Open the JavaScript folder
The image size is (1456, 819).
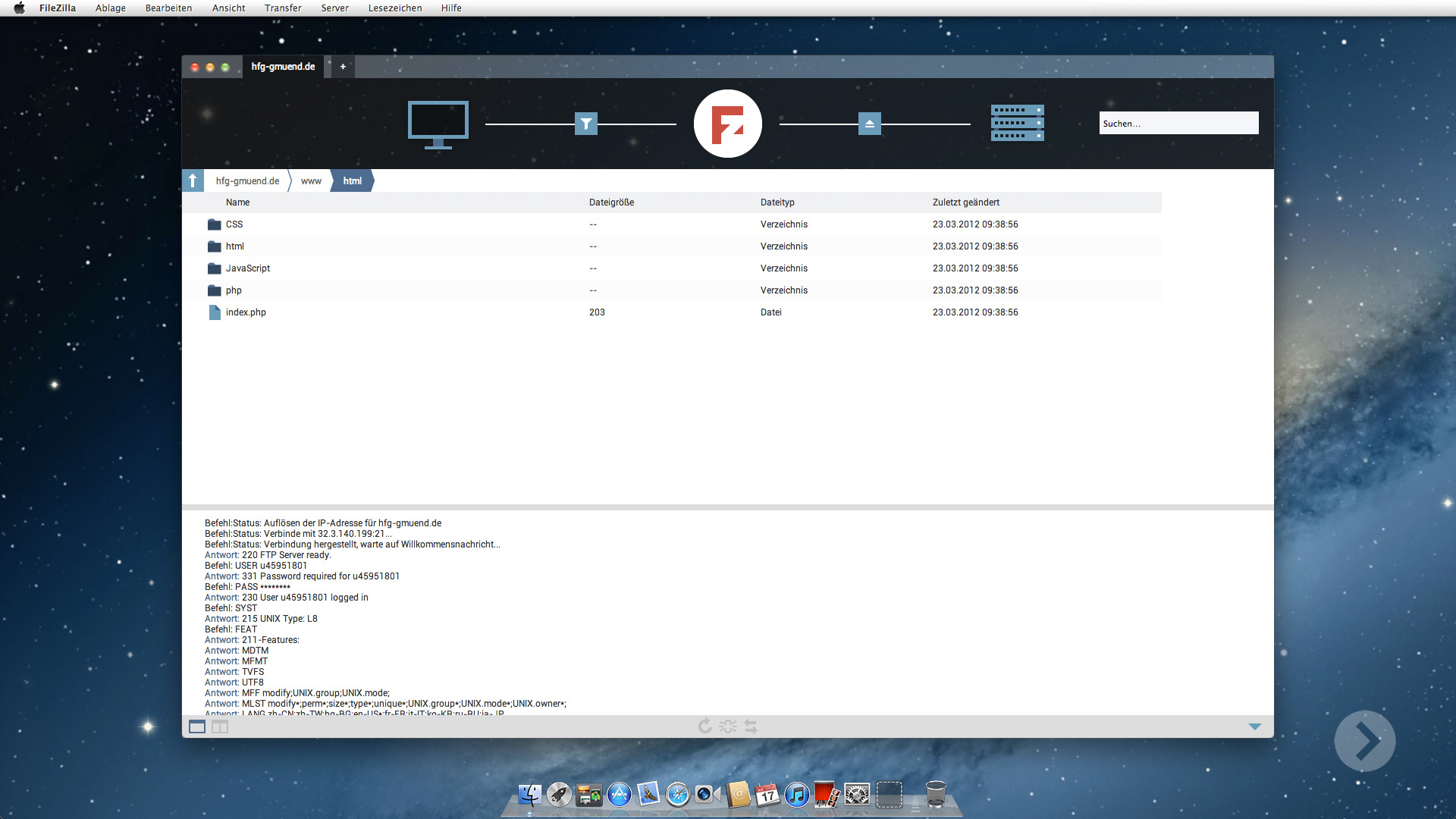tap(248, 268)
